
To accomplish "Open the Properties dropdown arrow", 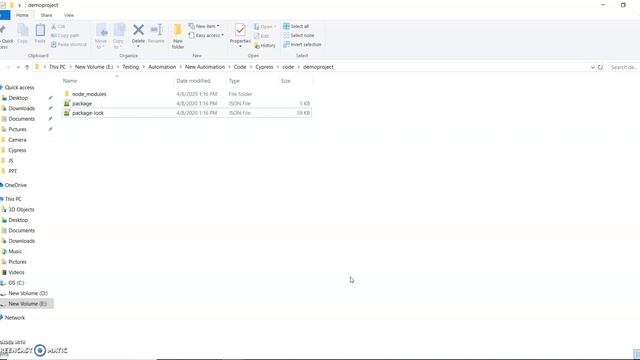I will click(240, 47).
